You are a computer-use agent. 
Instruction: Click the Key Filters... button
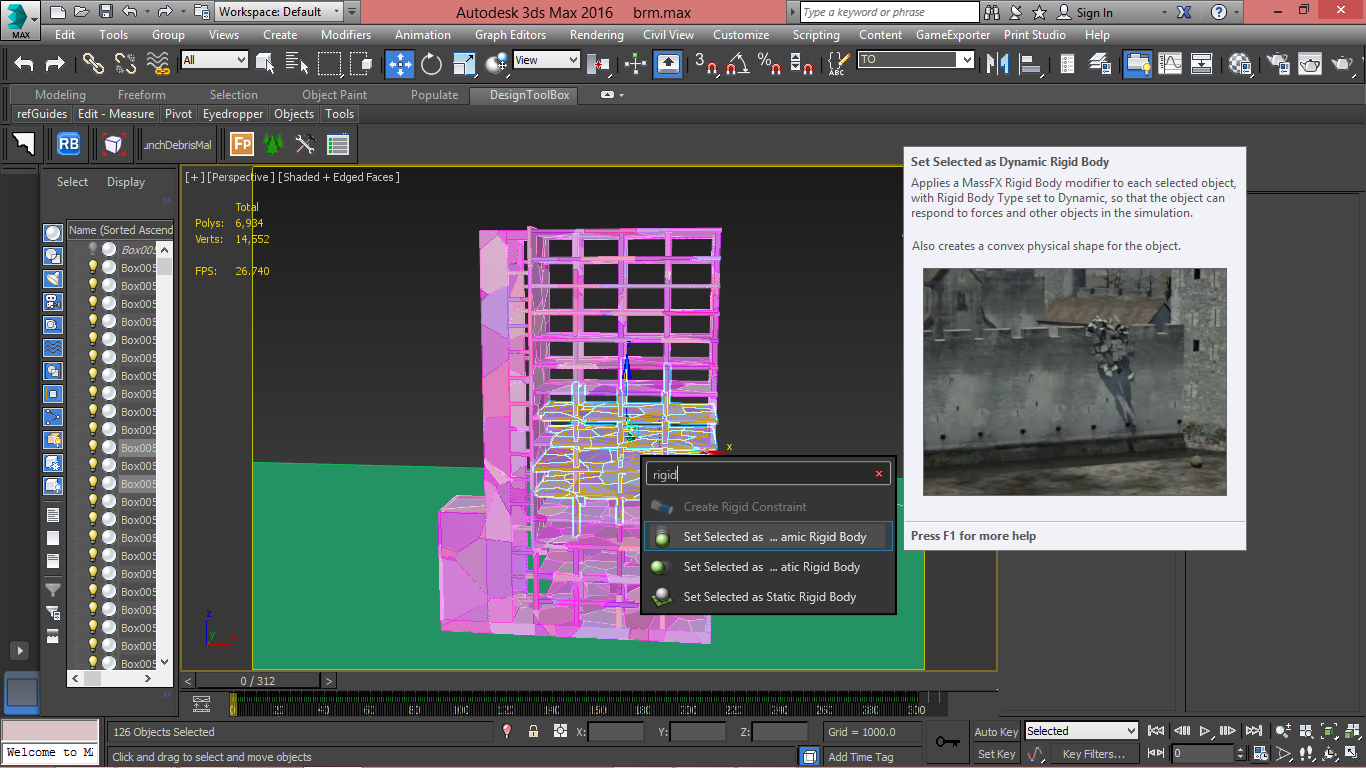(1094, 754)
